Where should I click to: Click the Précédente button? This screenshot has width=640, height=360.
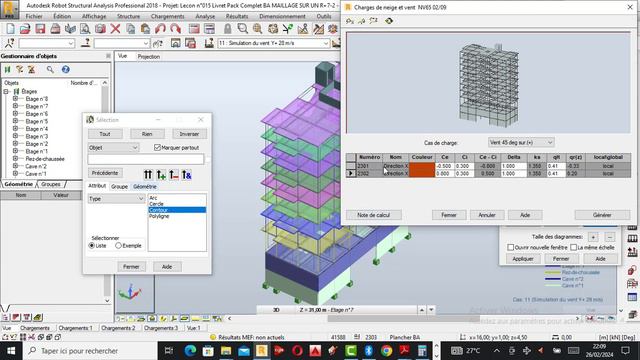(x=105, y=173)
